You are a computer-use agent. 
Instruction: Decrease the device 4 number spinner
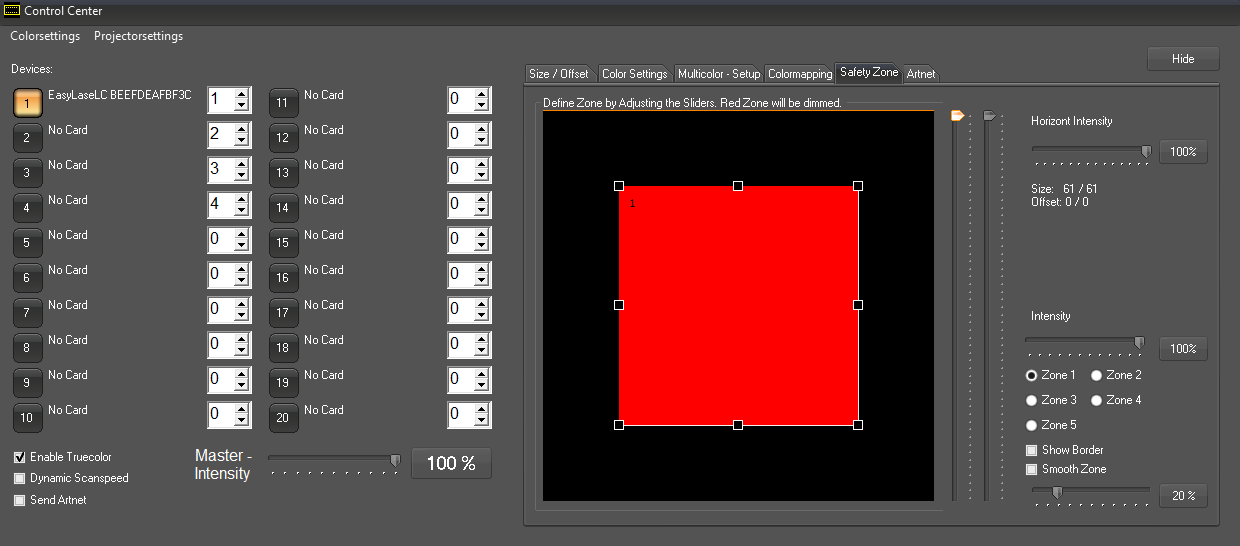click(241, 211)
